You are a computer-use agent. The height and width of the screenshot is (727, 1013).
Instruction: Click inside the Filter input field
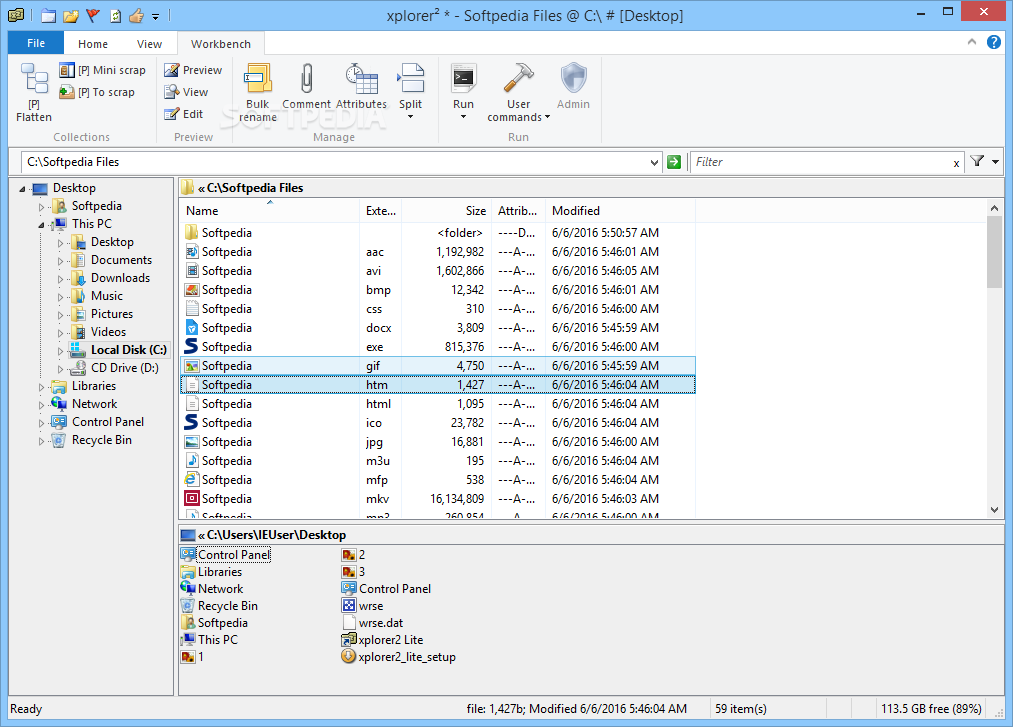(820, 162)
